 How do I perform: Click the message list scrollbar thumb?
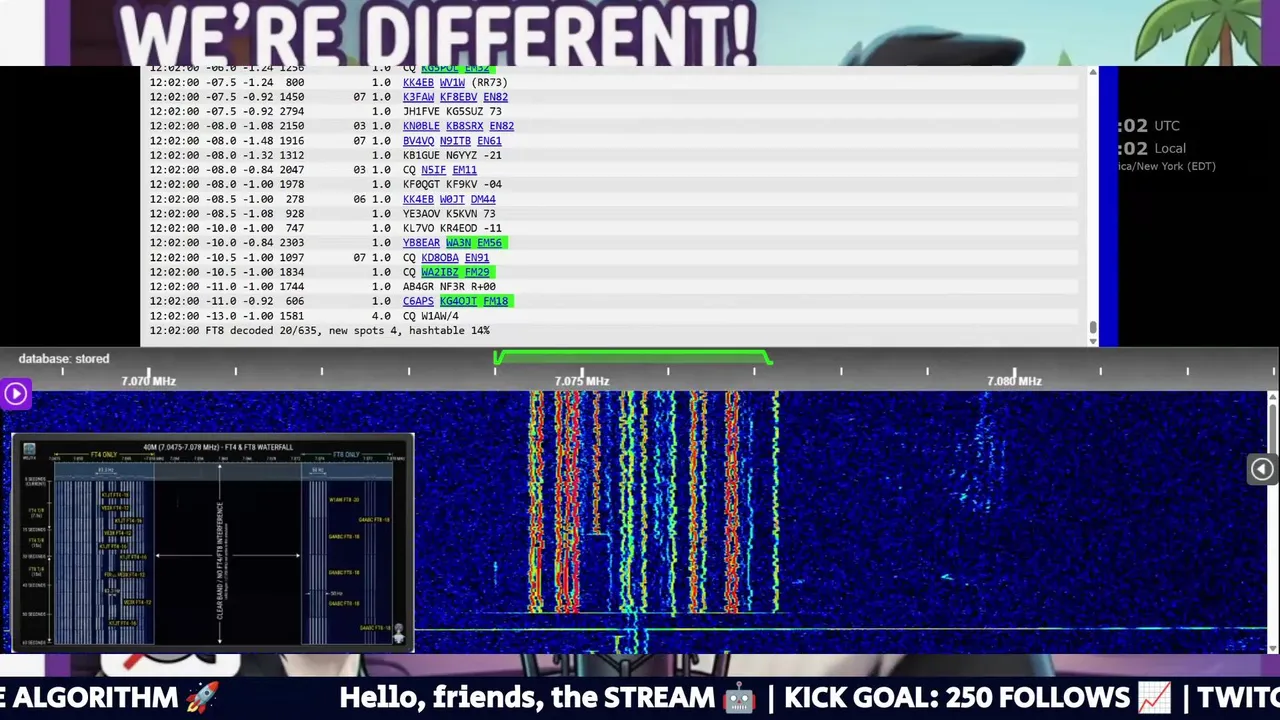[1092, 327]
